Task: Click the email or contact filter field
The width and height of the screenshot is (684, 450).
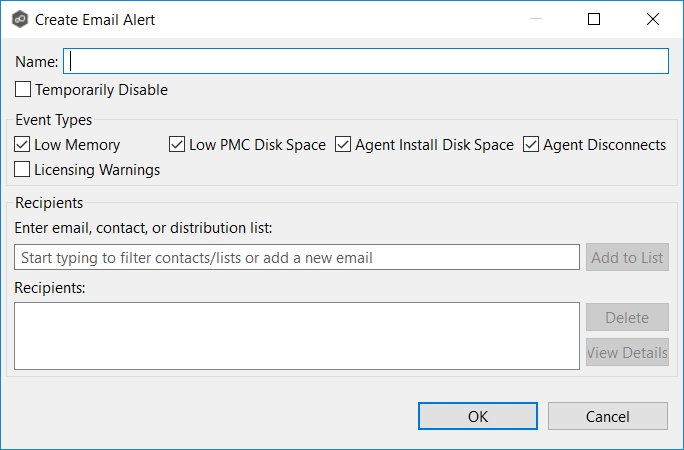Action: pos(297,258)
